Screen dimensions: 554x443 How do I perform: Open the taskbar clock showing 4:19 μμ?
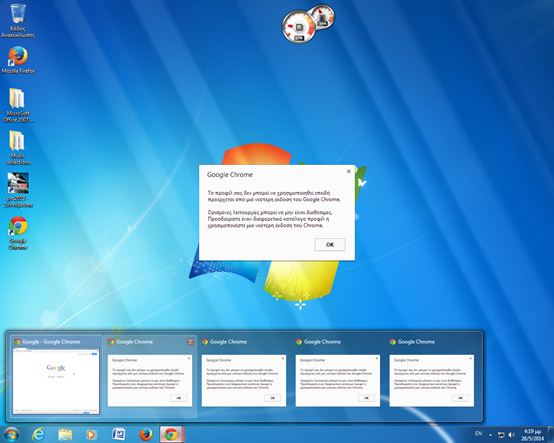(532, 435)
